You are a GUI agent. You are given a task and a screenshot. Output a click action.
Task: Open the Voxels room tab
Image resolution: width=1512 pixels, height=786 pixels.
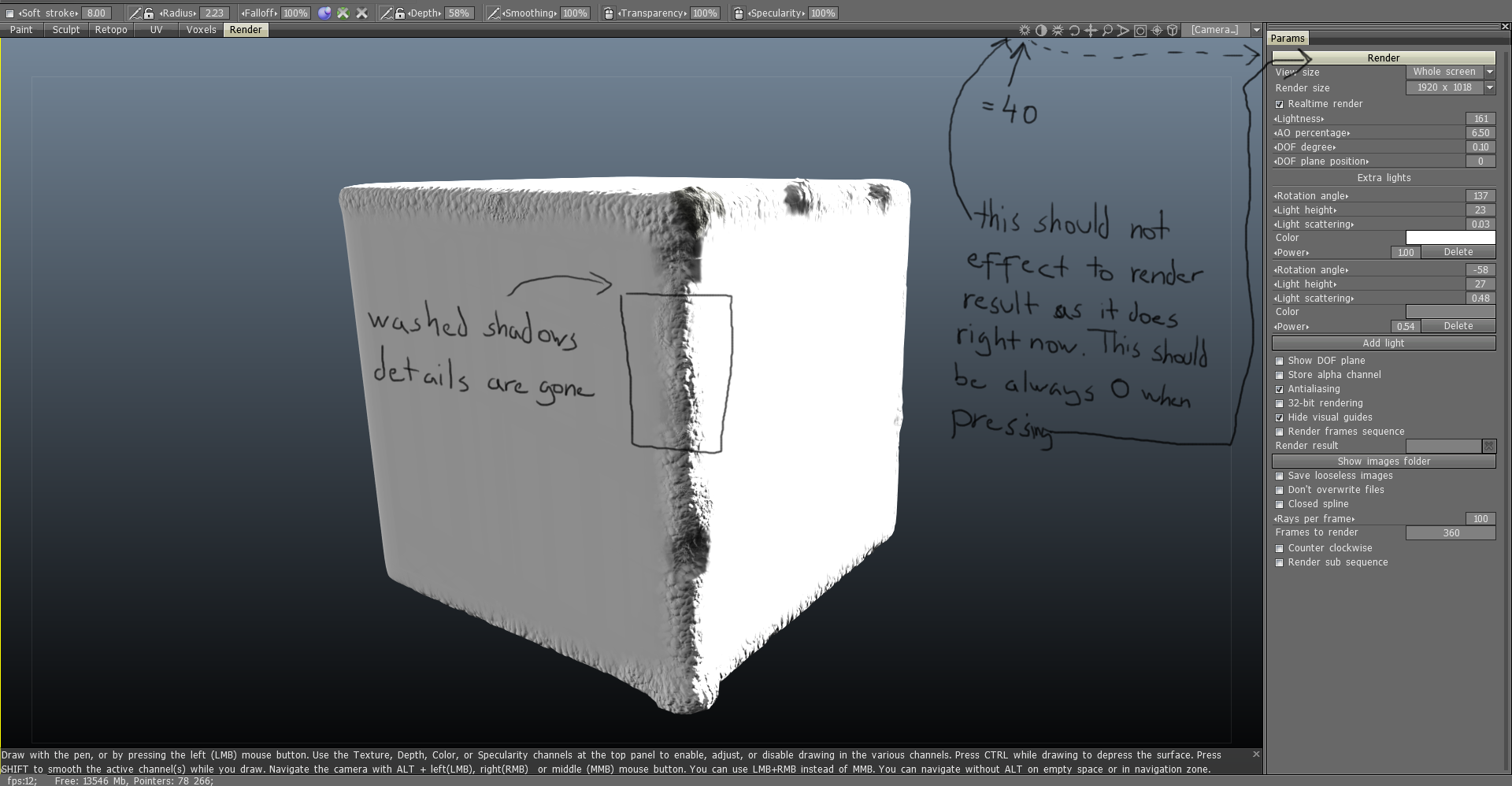pos(201,29)
